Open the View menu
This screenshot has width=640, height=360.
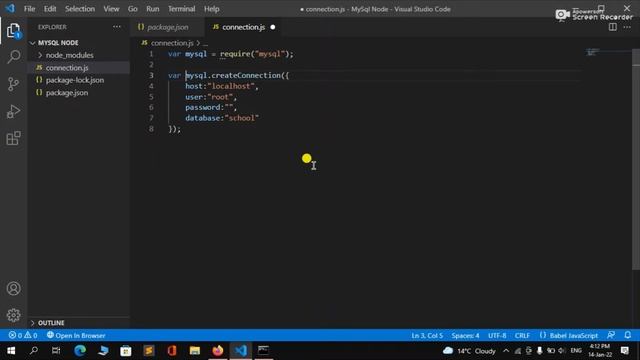111,9
